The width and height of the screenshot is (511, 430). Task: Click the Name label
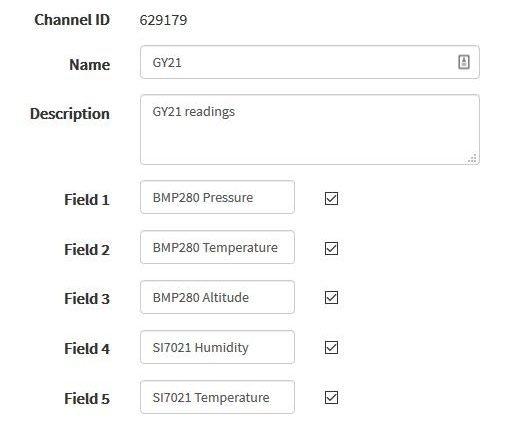point(90,64)
